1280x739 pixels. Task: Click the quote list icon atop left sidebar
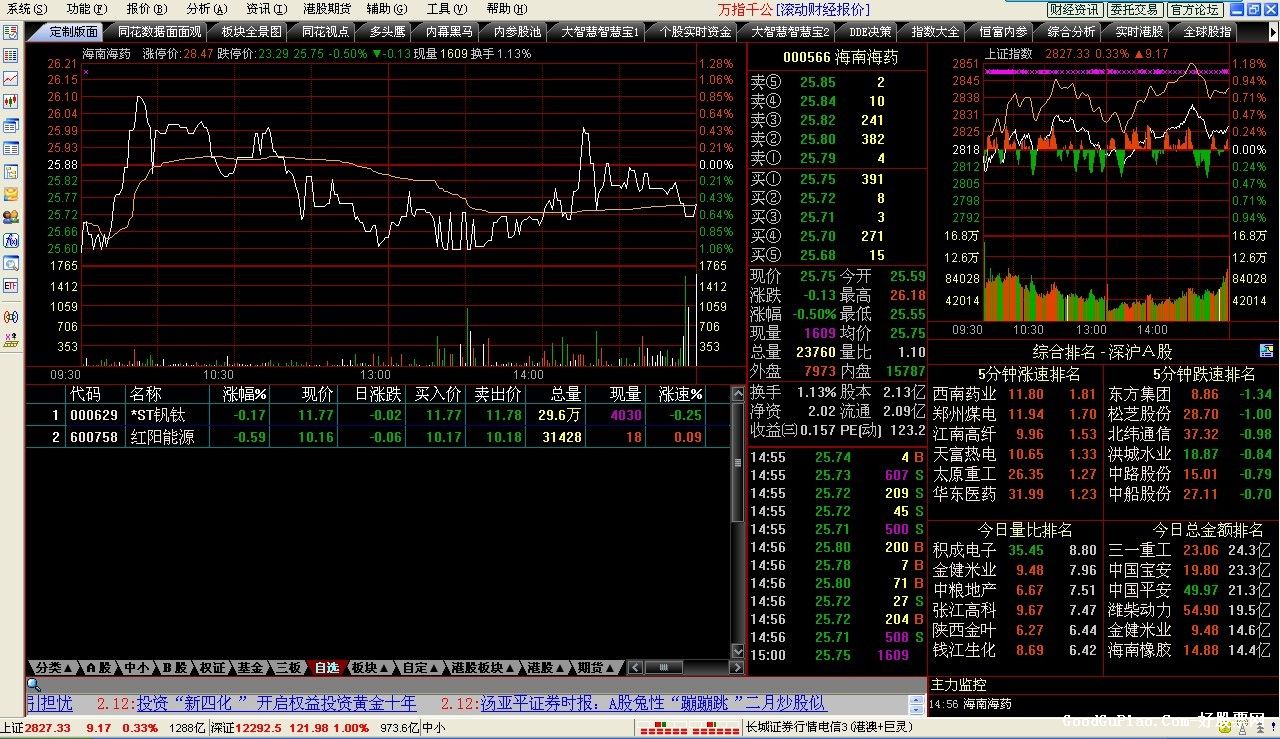point(11,32)
